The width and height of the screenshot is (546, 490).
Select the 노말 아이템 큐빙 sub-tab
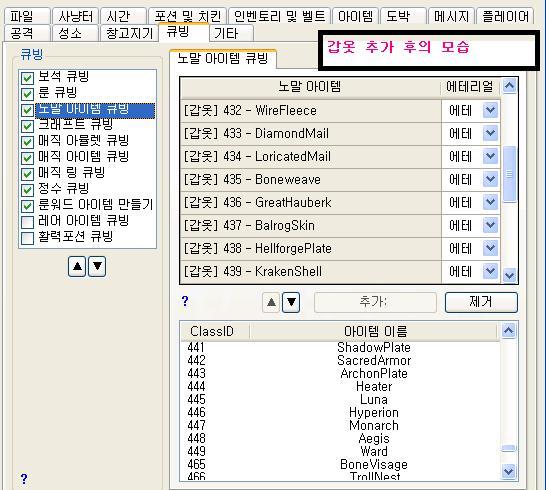pos(223,59)
